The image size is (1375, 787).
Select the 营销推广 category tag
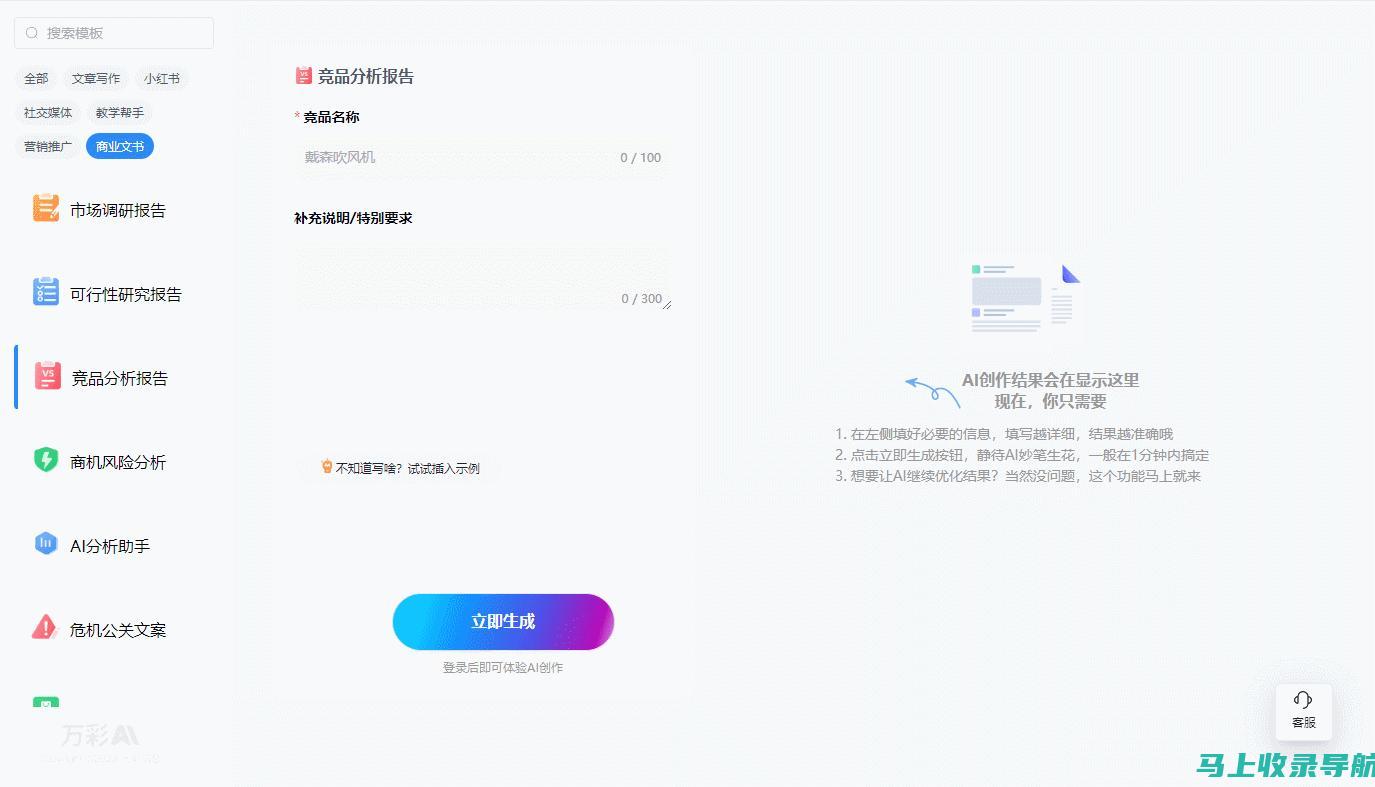point(48,146)
